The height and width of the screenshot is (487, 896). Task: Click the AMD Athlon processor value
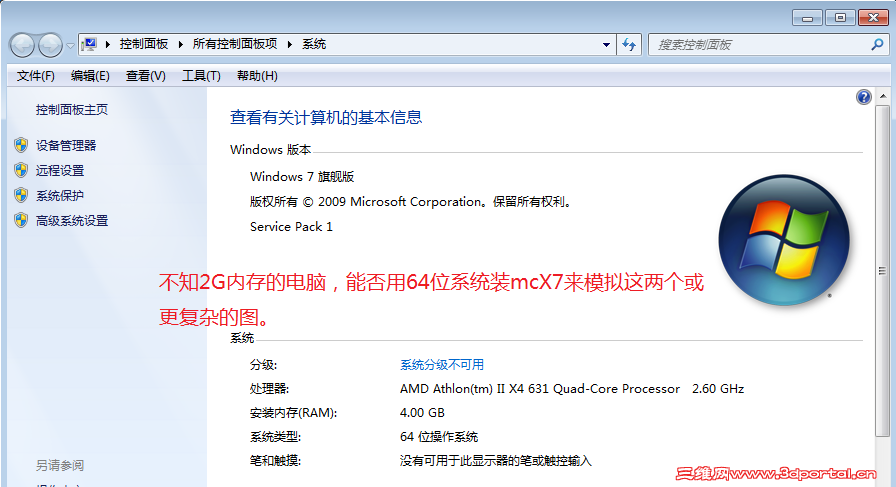coord(571,389)
